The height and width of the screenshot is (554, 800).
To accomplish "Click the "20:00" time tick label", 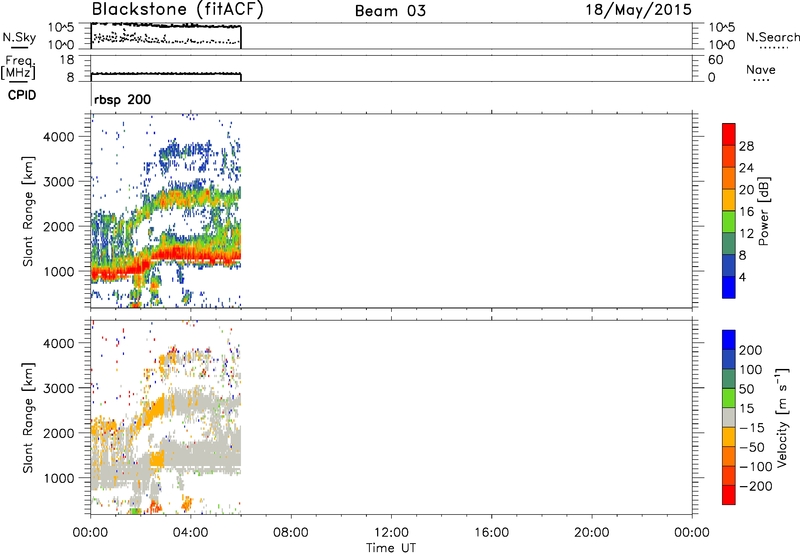I will 592,533.
